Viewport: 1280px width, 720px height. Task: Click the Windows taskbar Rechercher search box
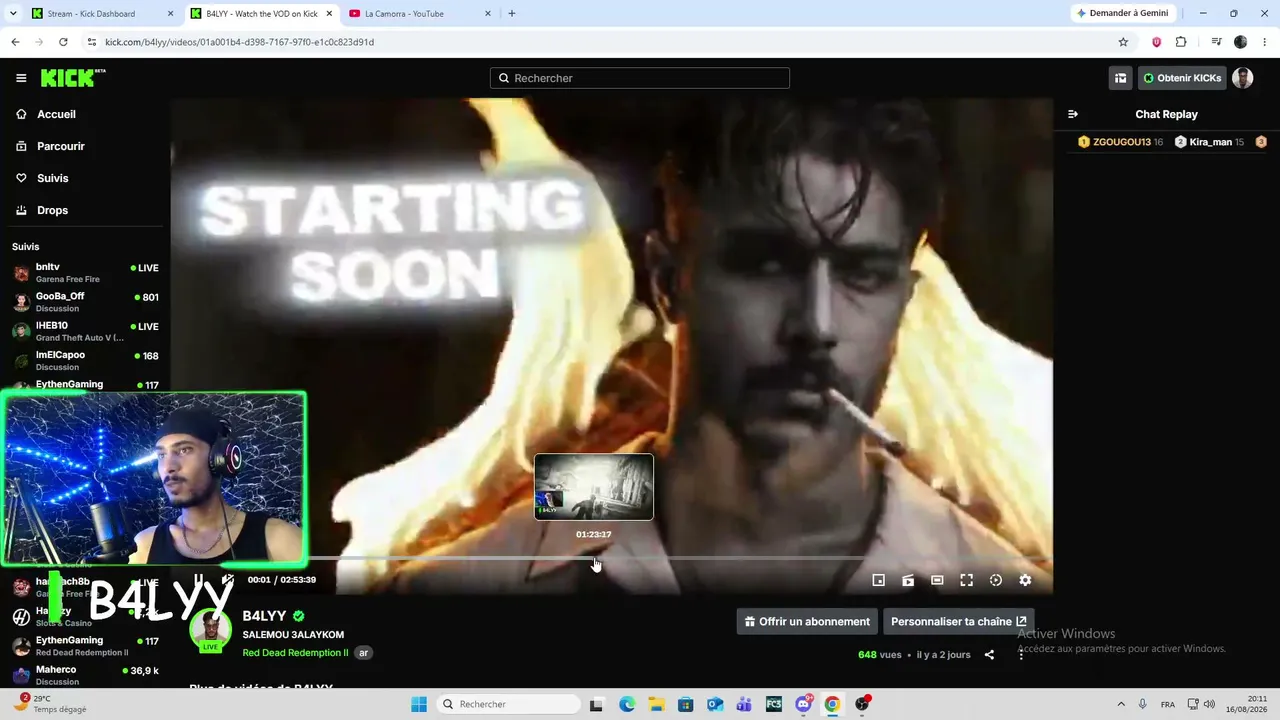click(507, 704)
